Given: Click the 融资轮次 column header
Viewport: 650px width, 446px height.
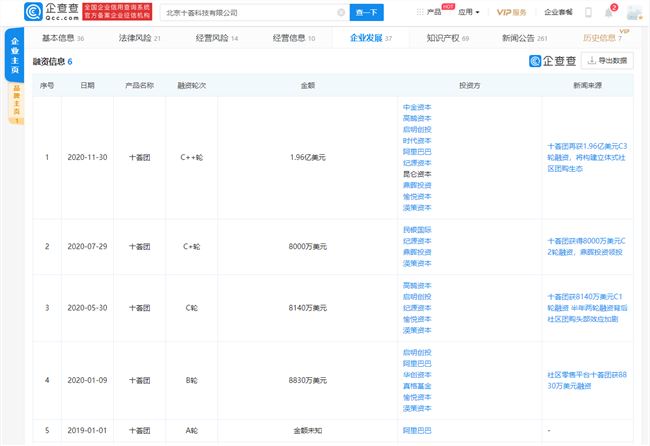Looking at the screenshot, I should pos(192,85).
